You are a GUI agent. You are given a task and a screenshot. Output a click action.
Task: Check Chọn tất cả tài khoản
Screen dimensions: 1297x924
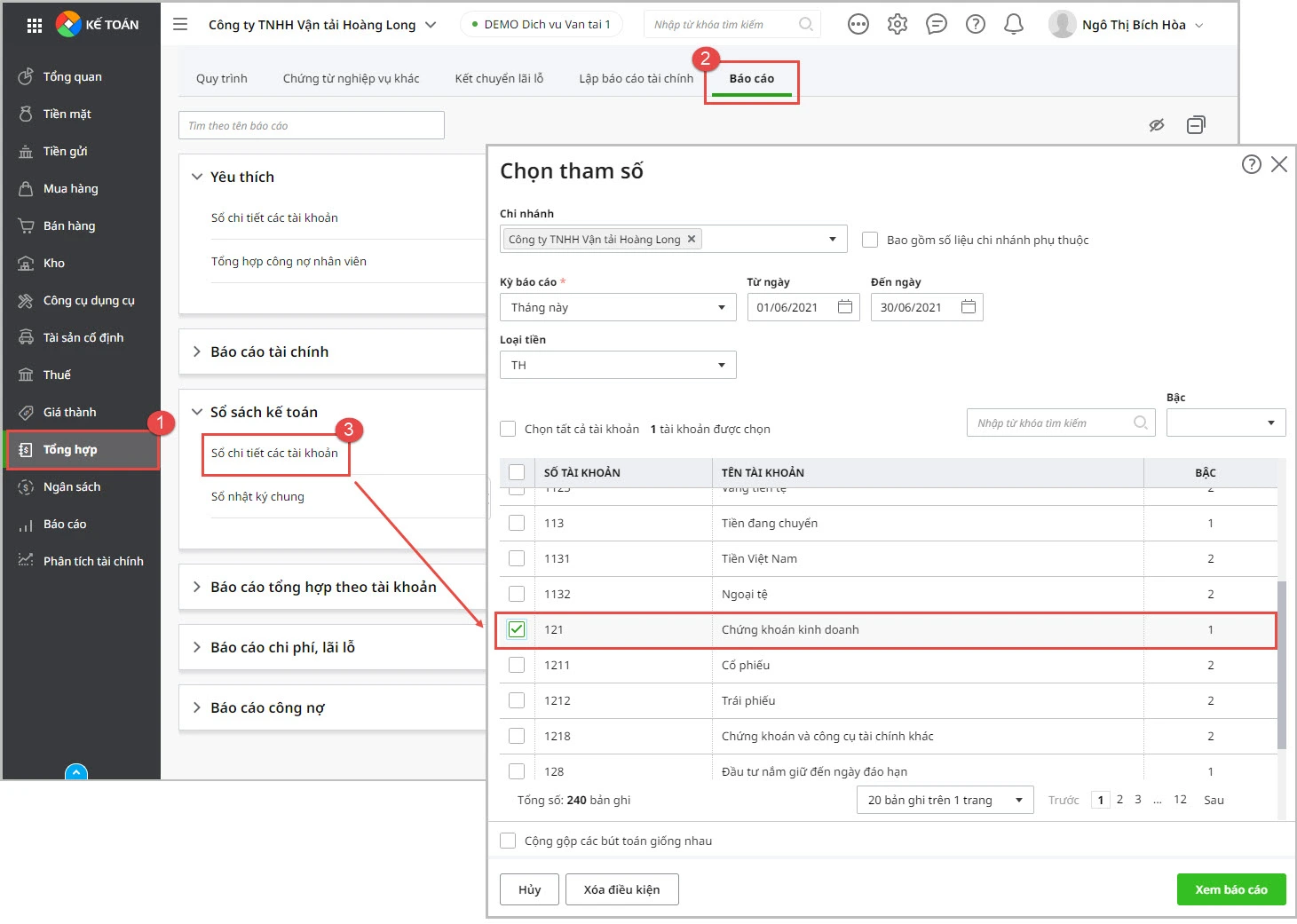508,429
